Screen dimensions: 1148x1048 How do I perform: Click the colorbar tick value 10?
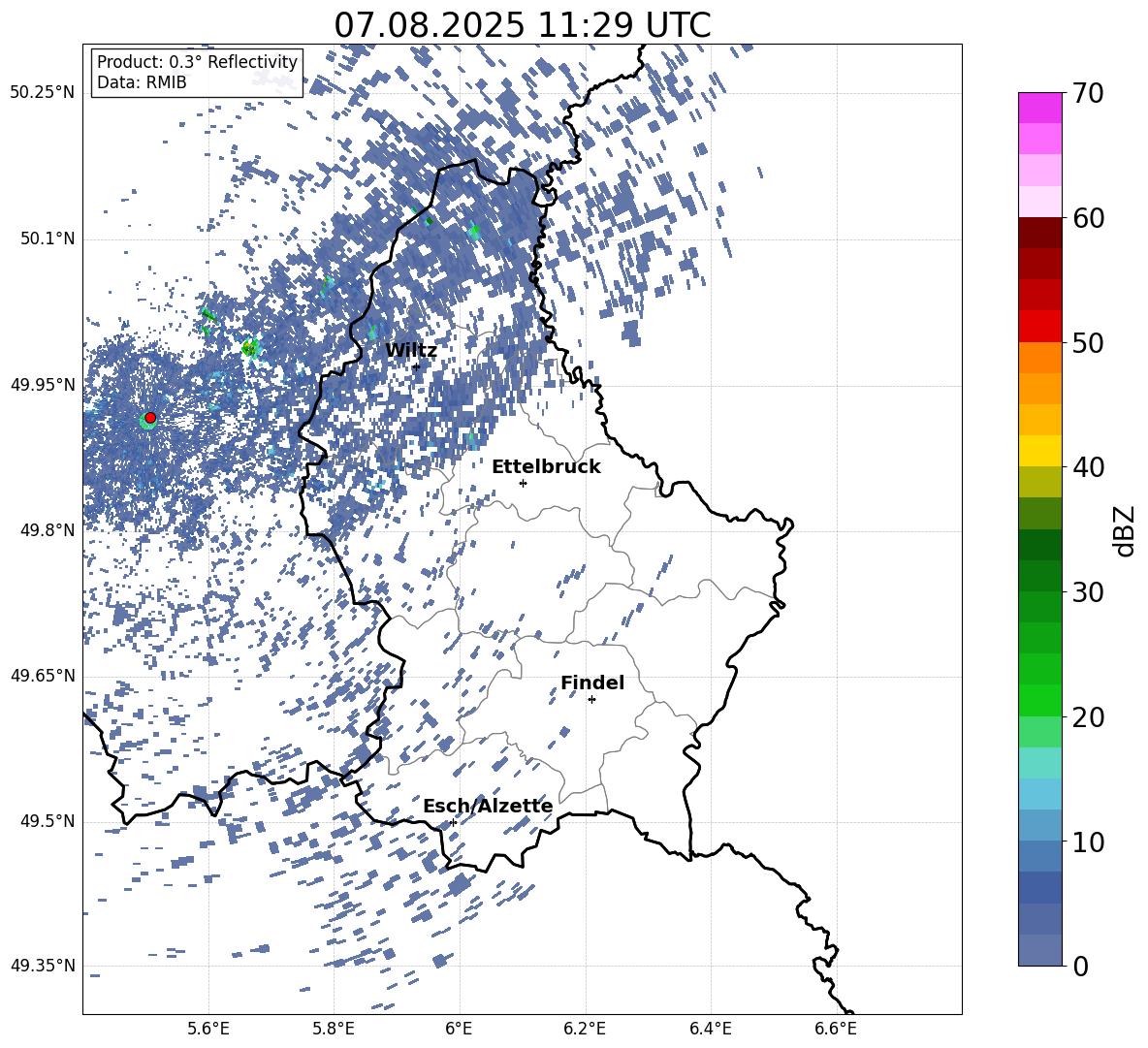(1089, 842)
